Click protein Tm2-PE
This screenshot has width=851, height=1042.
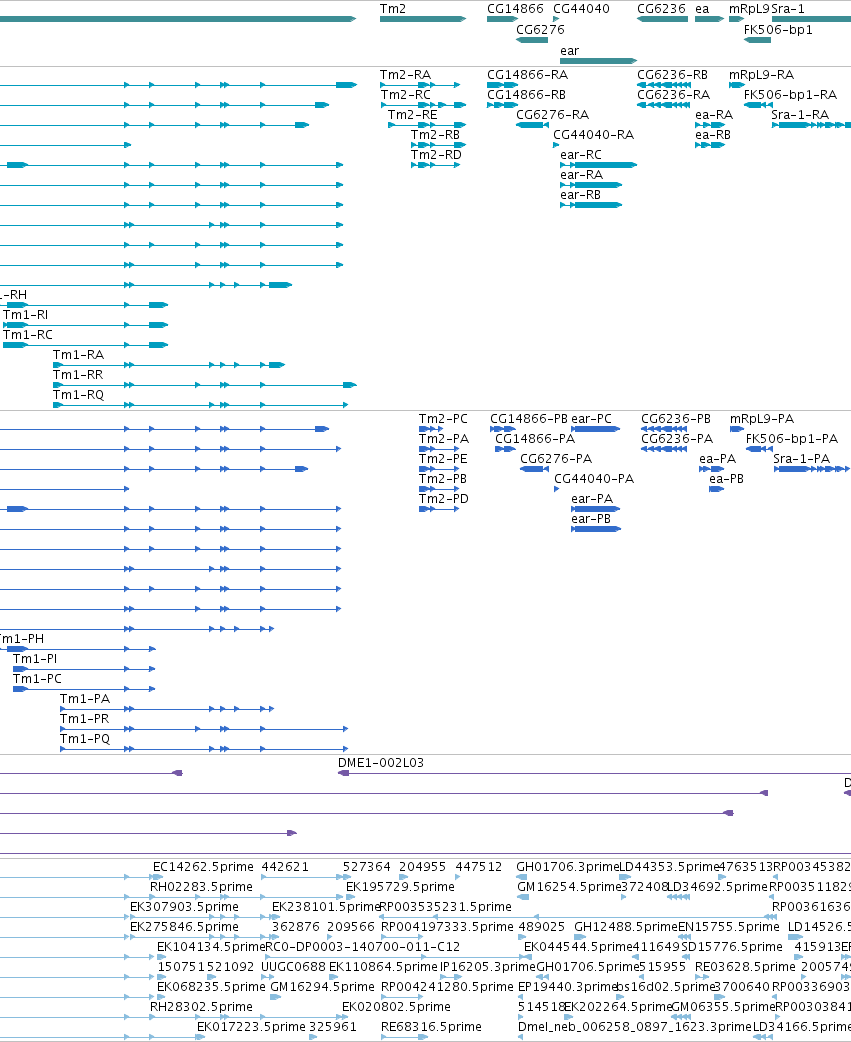443,459
